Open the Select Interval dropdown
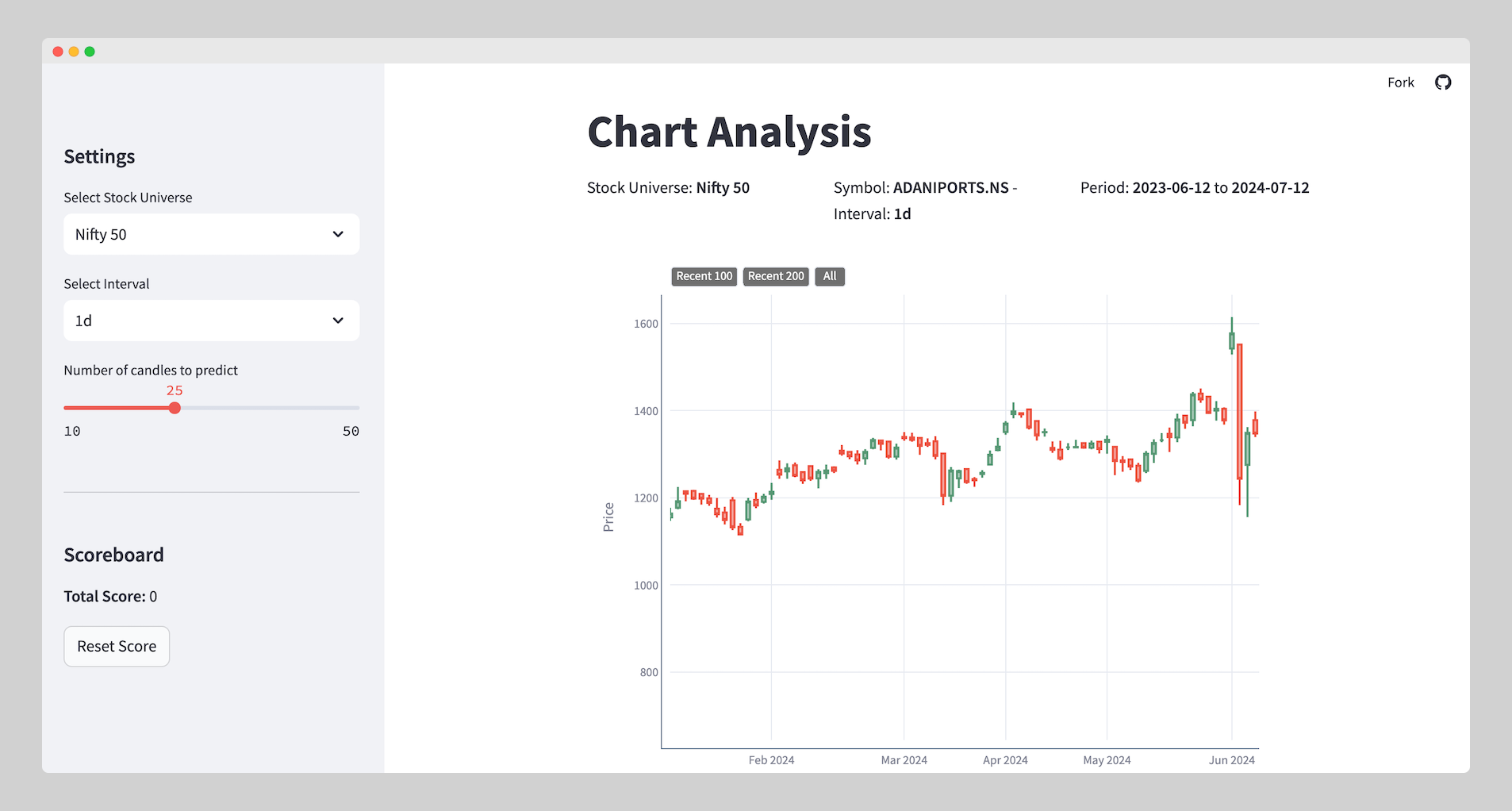Screen dimensions: 1512x811 click(212, 321)
